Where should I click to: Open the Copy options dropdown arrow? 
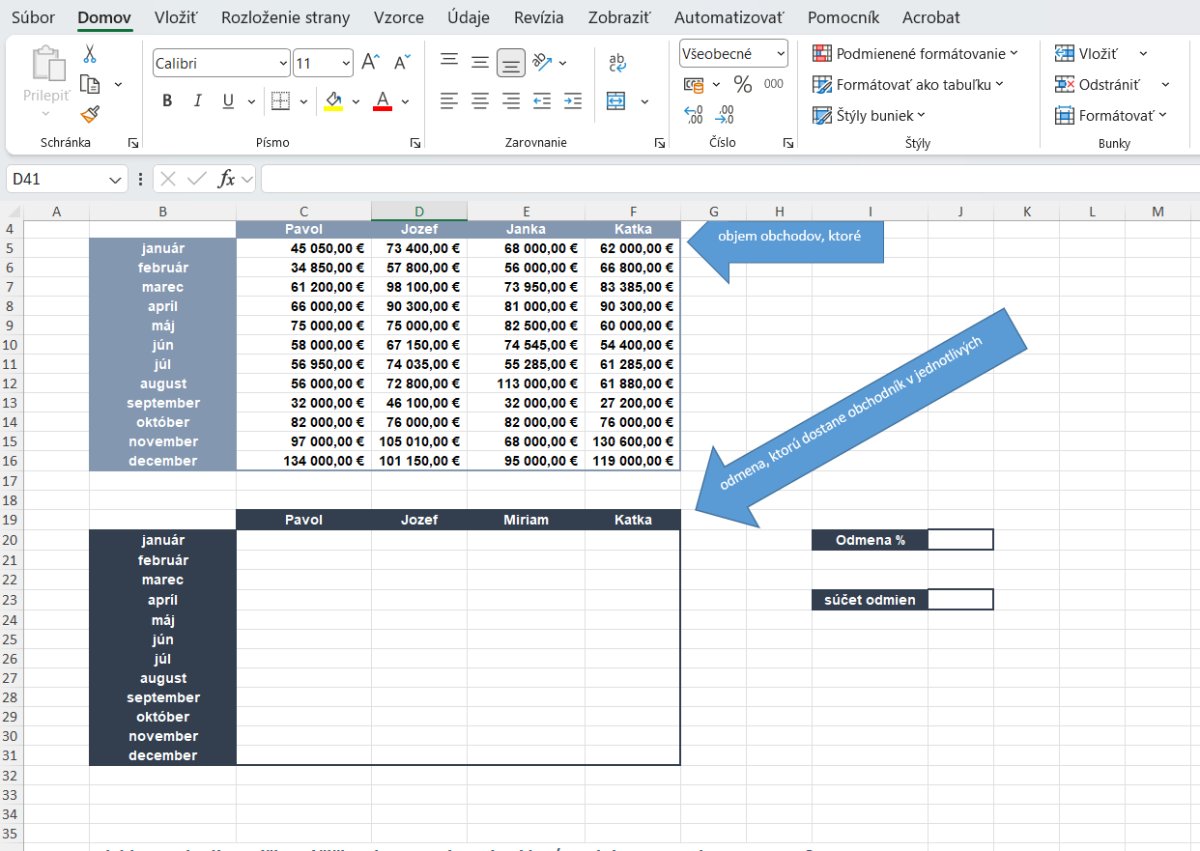(x=120, y=84)
